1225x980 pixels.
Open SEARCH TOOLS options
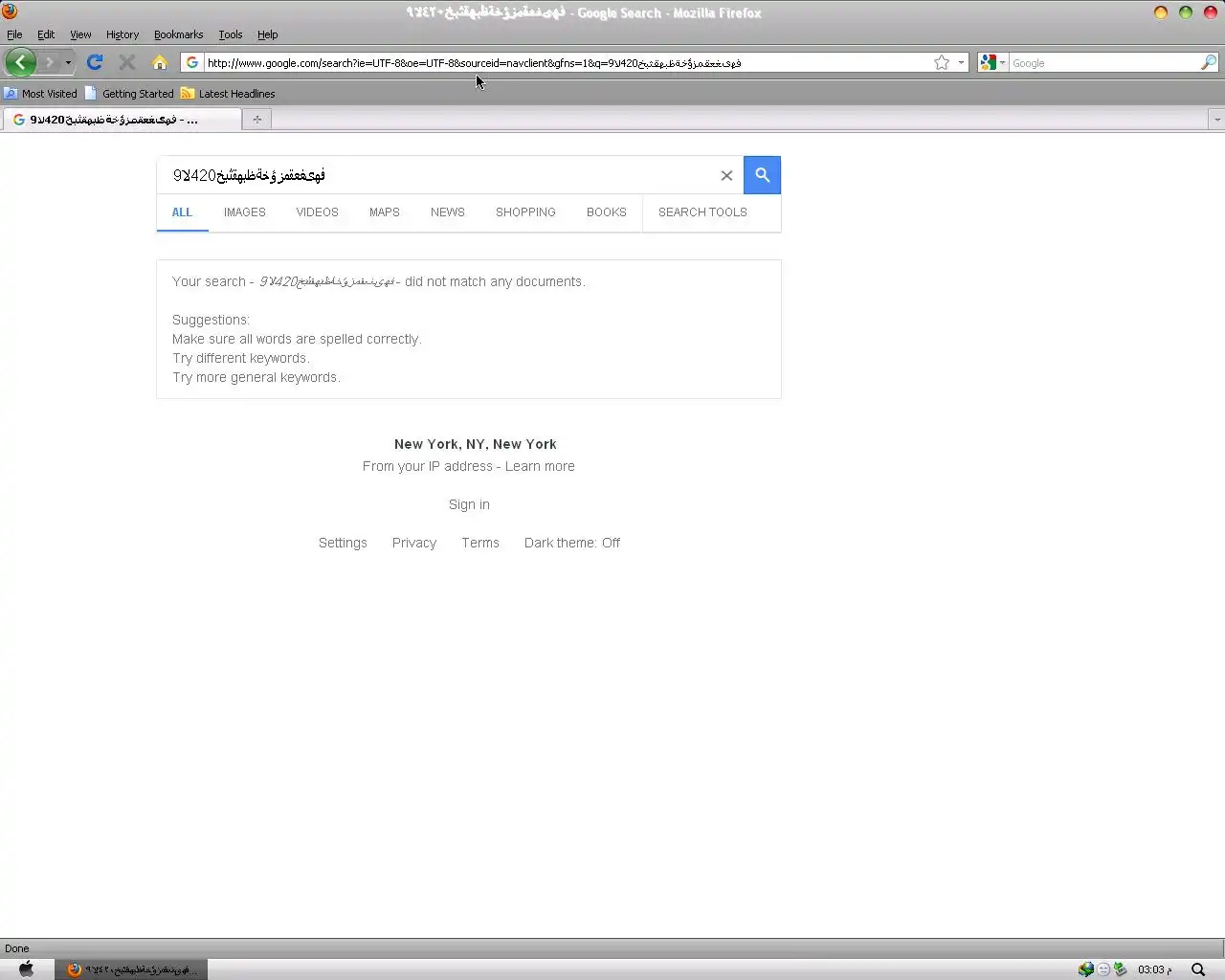click(x=702, y=212)
